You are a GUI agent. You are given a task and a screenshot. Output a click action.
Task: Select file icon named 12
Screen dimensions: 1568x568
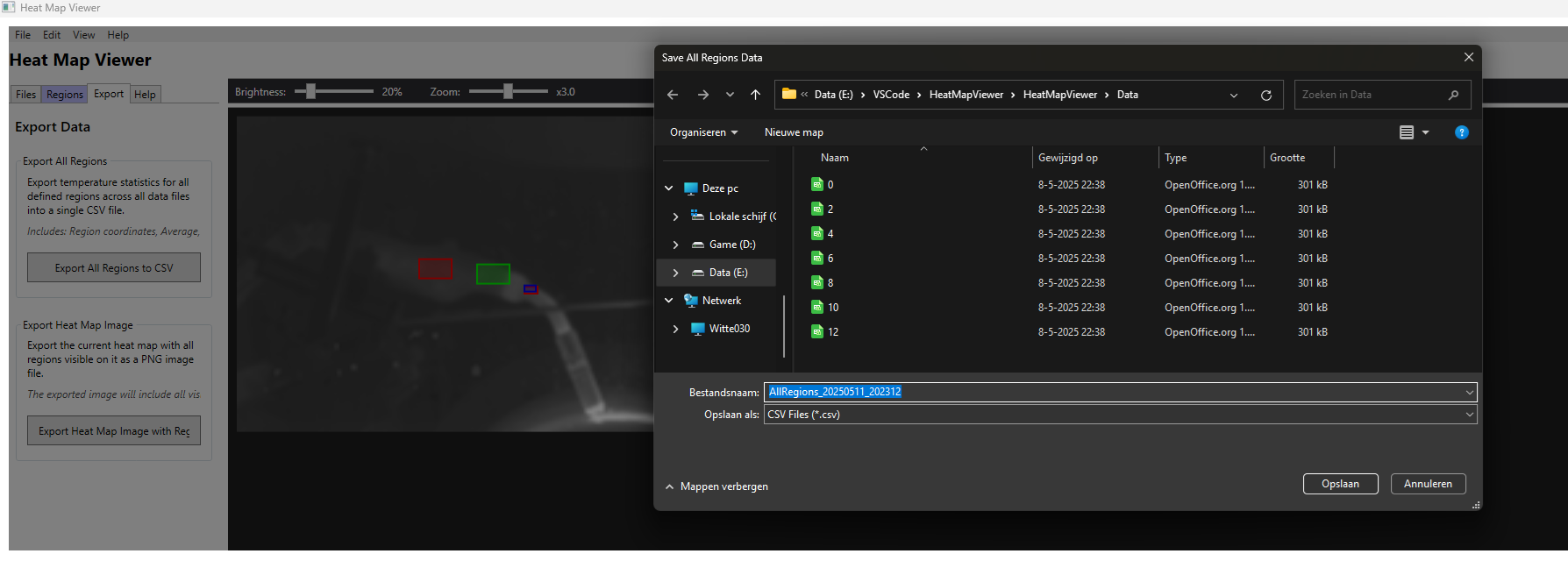[817, 332]
